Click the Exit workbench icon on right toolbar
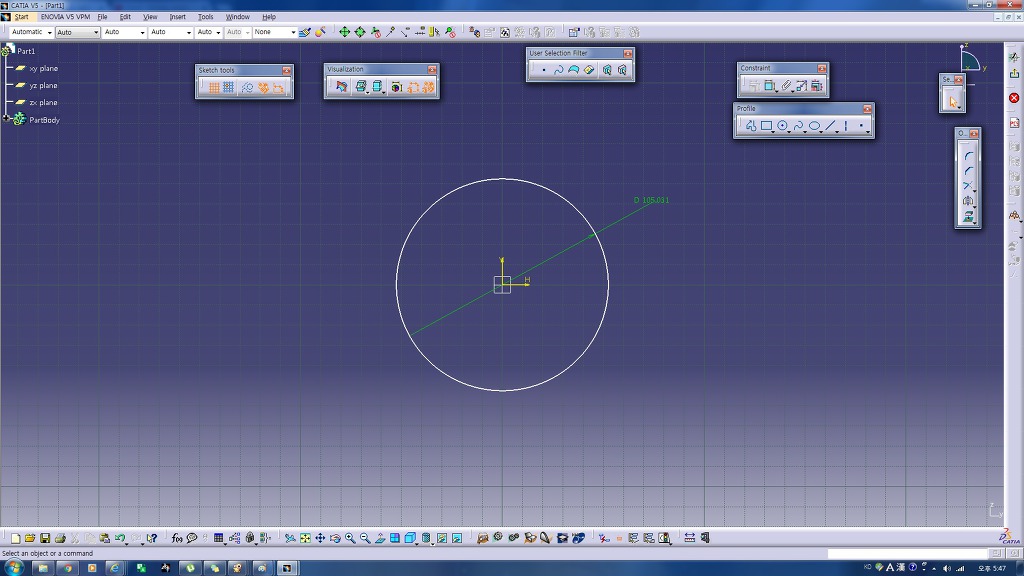The height and width of the screenshot is (576, 1024). click(1014, 74)
